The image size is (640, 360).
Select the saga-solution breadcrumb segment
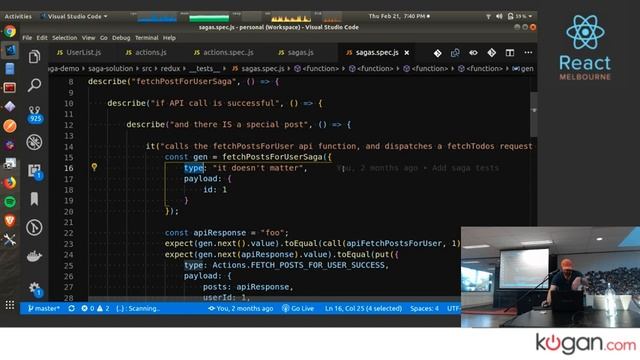click(x=111, y=69)
